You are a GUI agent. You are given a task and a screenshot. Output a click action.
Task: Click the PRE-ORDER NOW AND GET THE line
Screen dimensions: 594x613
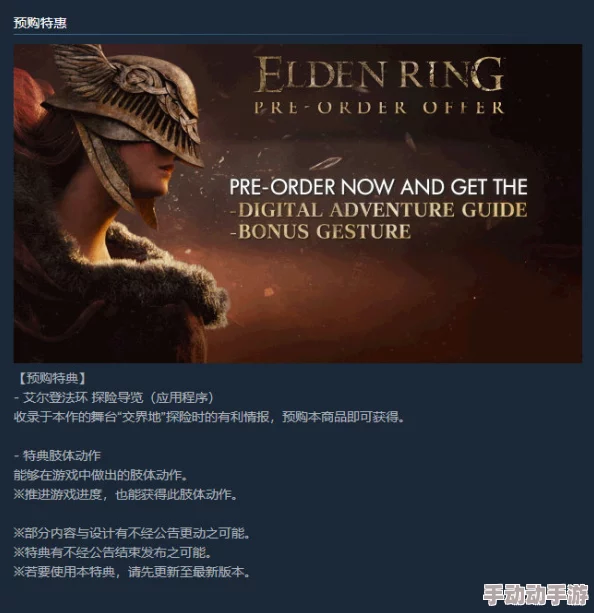pos(378,186)
